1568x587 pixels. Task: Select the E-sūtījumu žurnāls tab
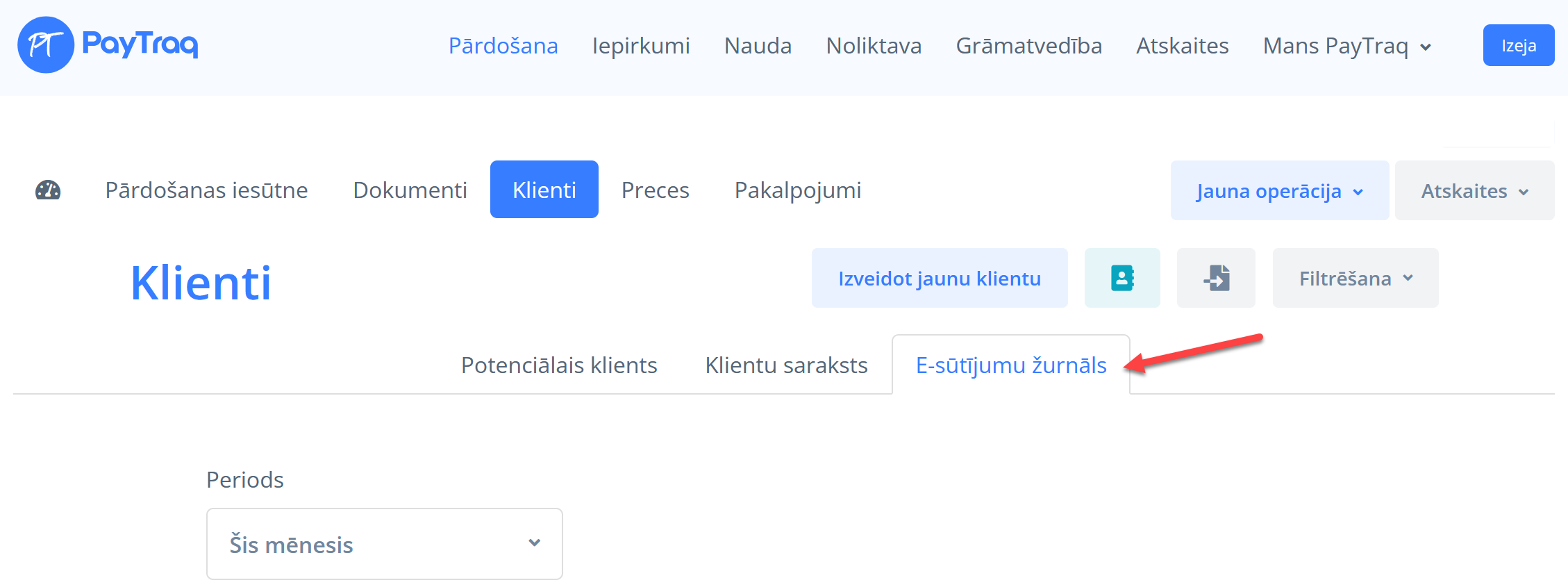pos(1010,365)
